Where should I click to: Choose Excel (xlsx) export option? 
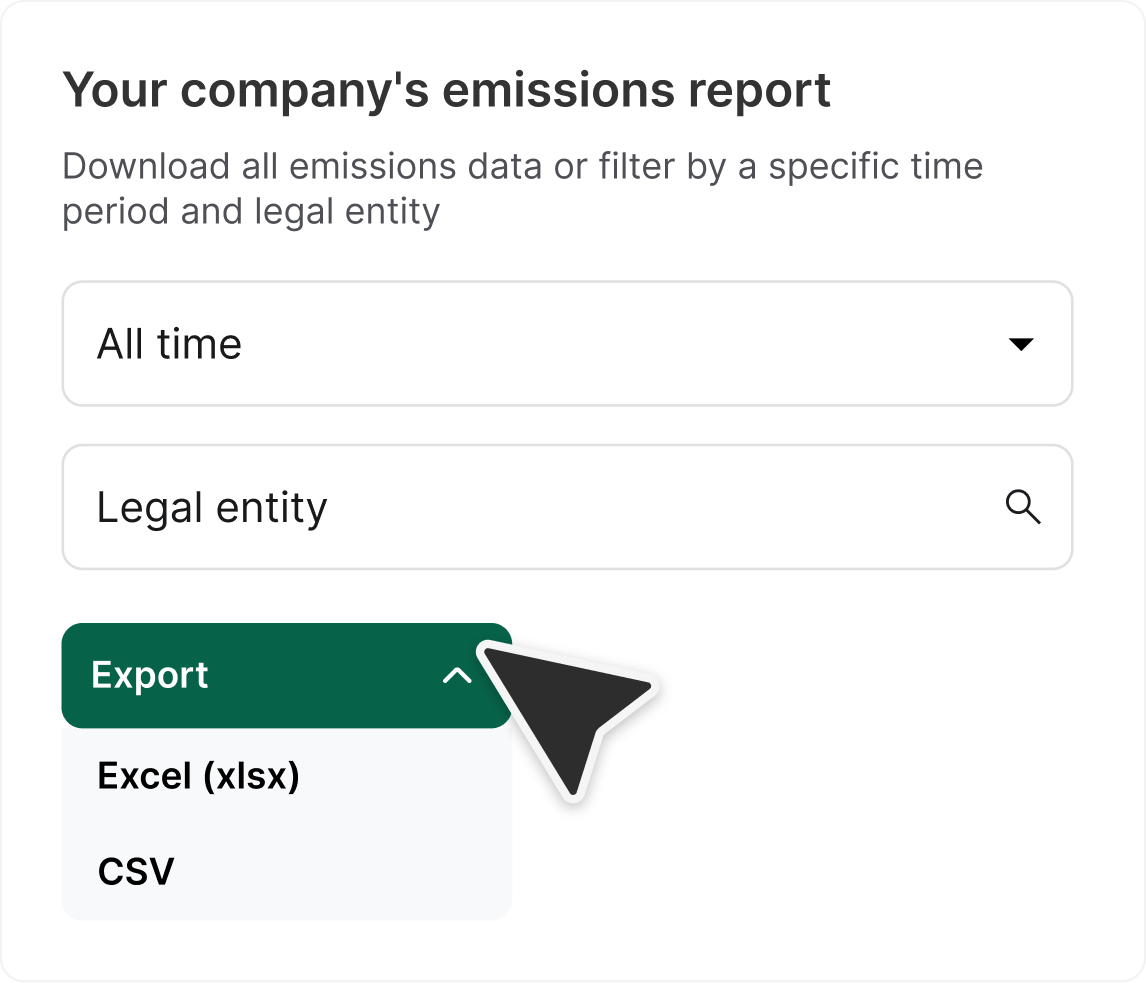pyautogui.click(x=286, y=776)
